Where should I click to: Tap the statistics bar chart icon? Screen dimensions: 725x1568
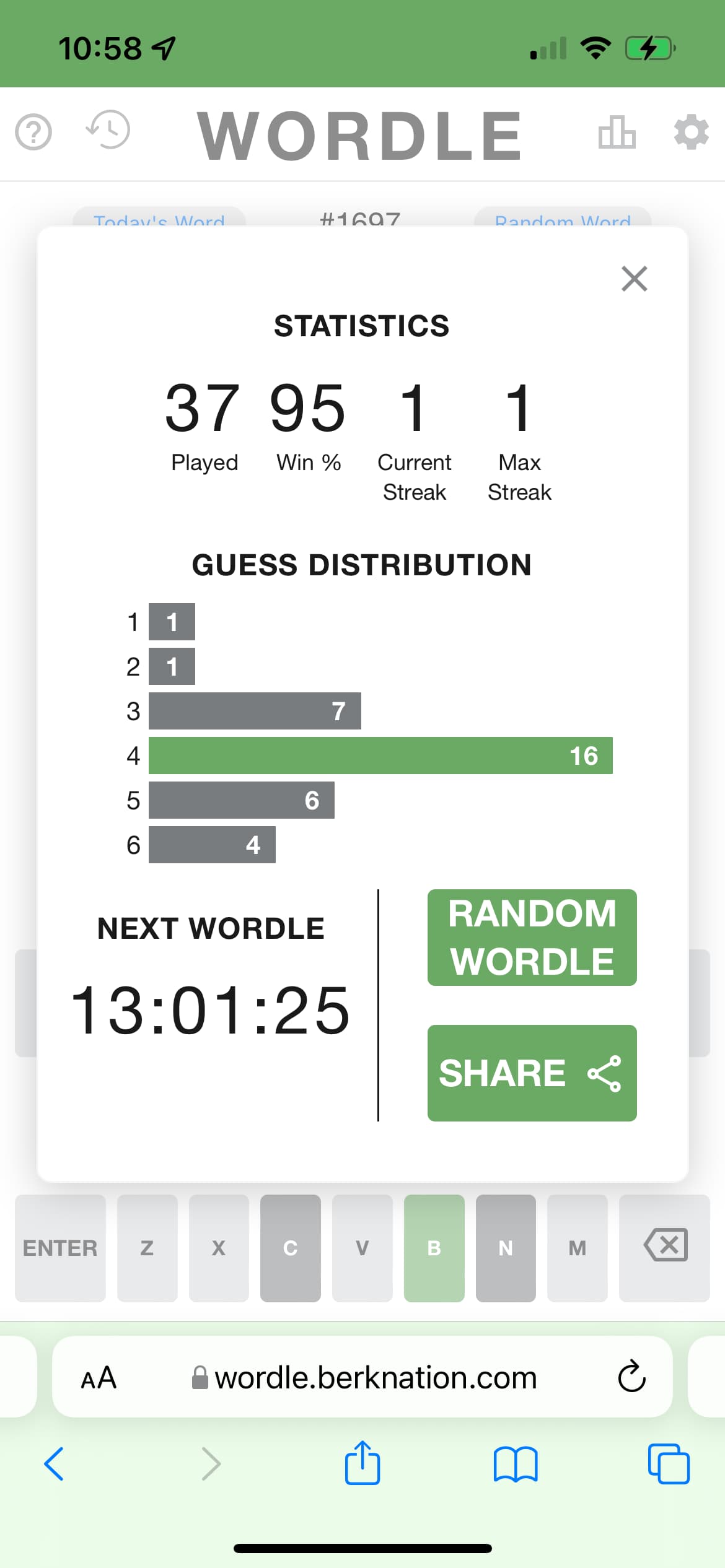pos(617,132)
